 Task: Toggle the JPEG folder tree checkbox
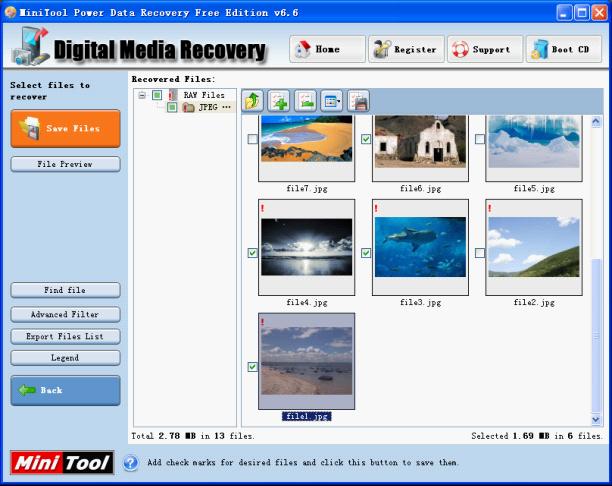pos(172,107)
